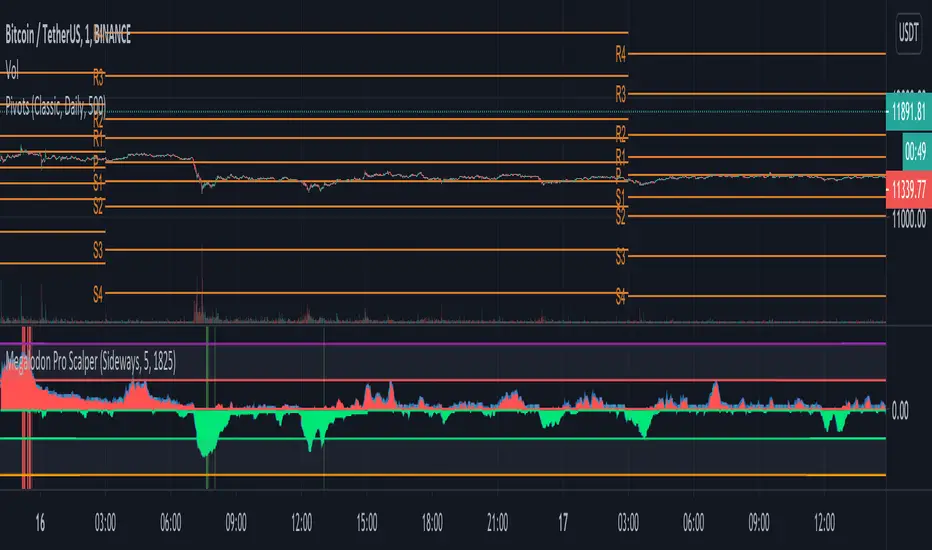Click the R4 pivot level label
932x550 pixels.
tap(621, 55)
